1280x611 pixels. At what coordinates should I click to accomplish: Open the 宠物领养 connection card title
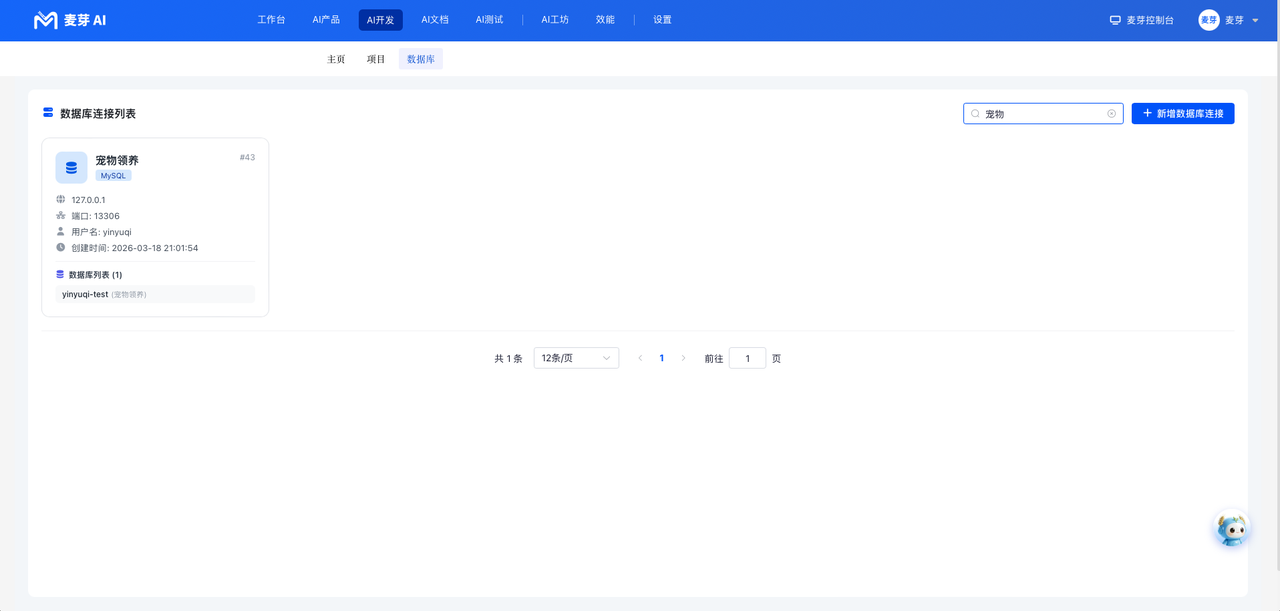coord(117,160)
